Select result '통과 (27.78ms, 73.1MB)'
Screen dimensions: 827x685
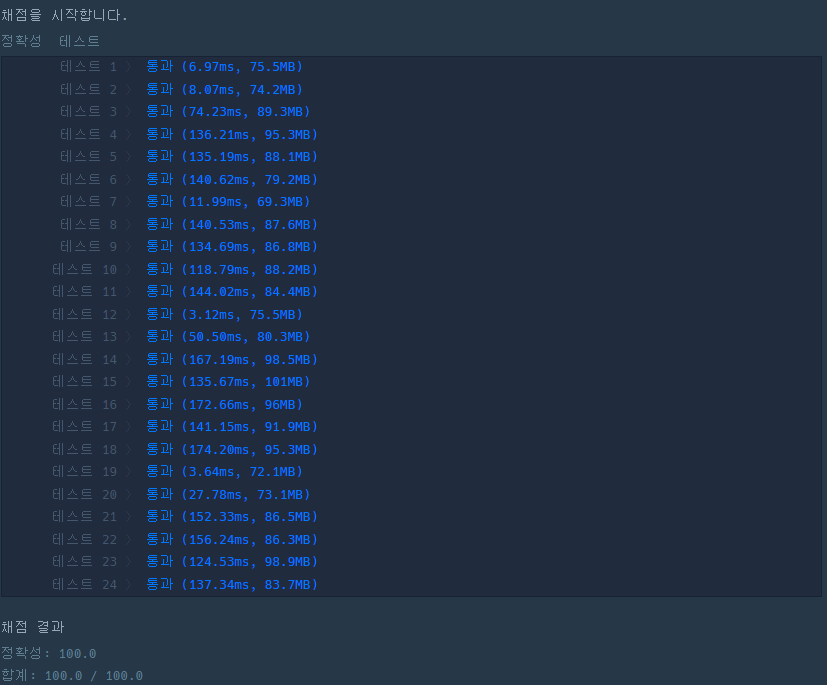(228, 494)
